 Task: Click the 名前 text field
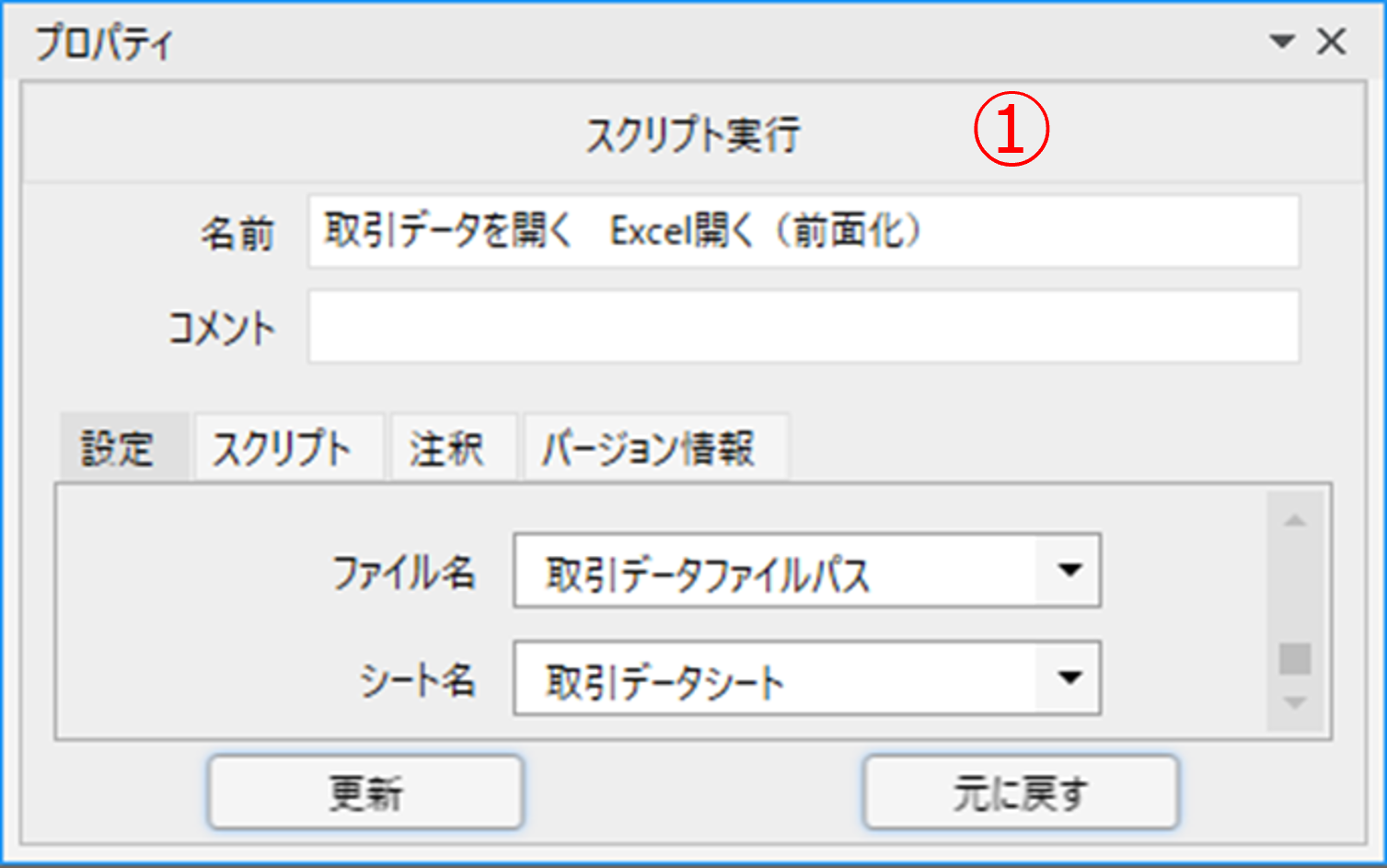tap(803, 231)
